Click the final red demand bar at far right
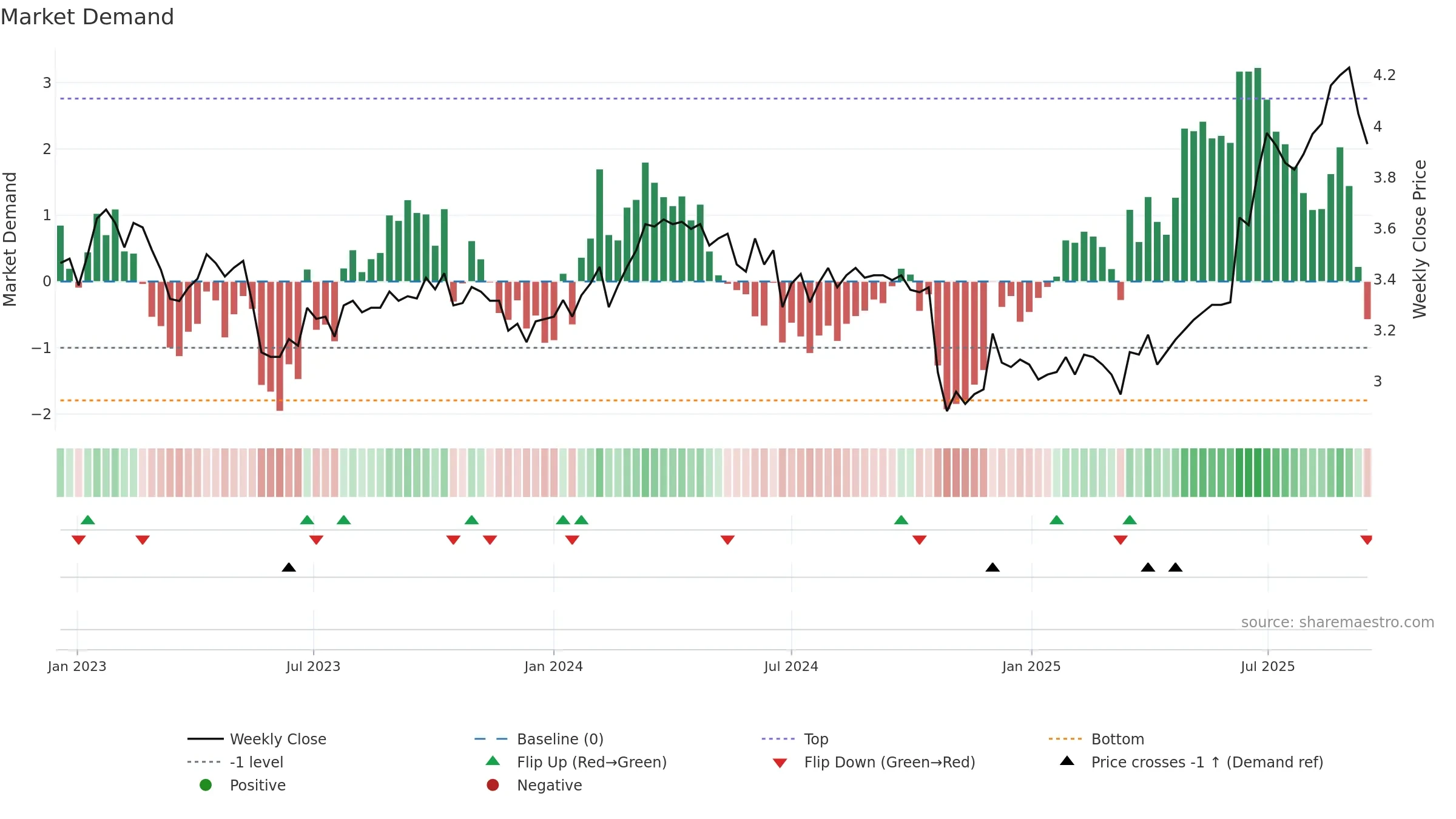This screenshot has width=1456, height=819. 1367,300
